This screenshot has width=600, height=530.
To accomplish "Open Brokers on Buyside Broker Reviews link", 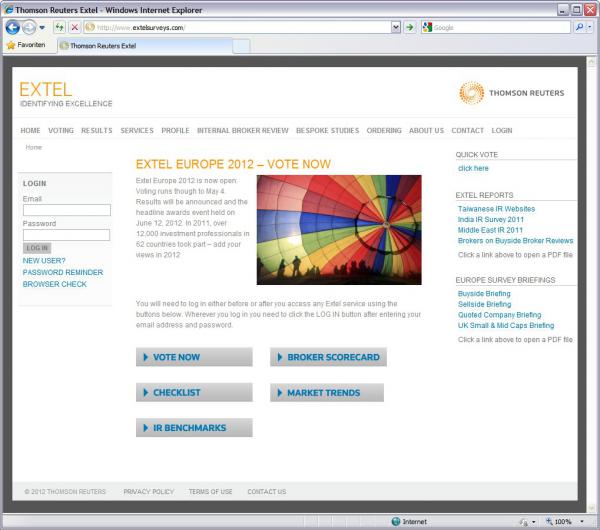I will point(515,241).
